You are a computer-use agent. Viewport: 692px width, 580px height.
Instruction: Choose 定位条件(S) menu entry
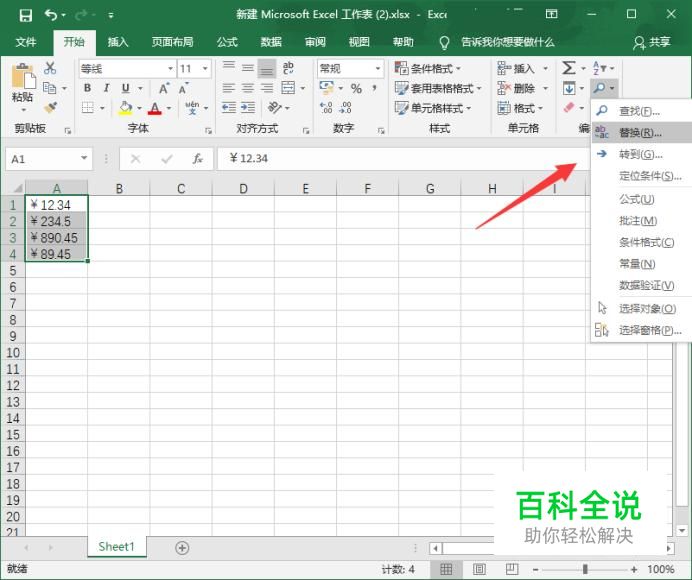(x=642, y=176)
